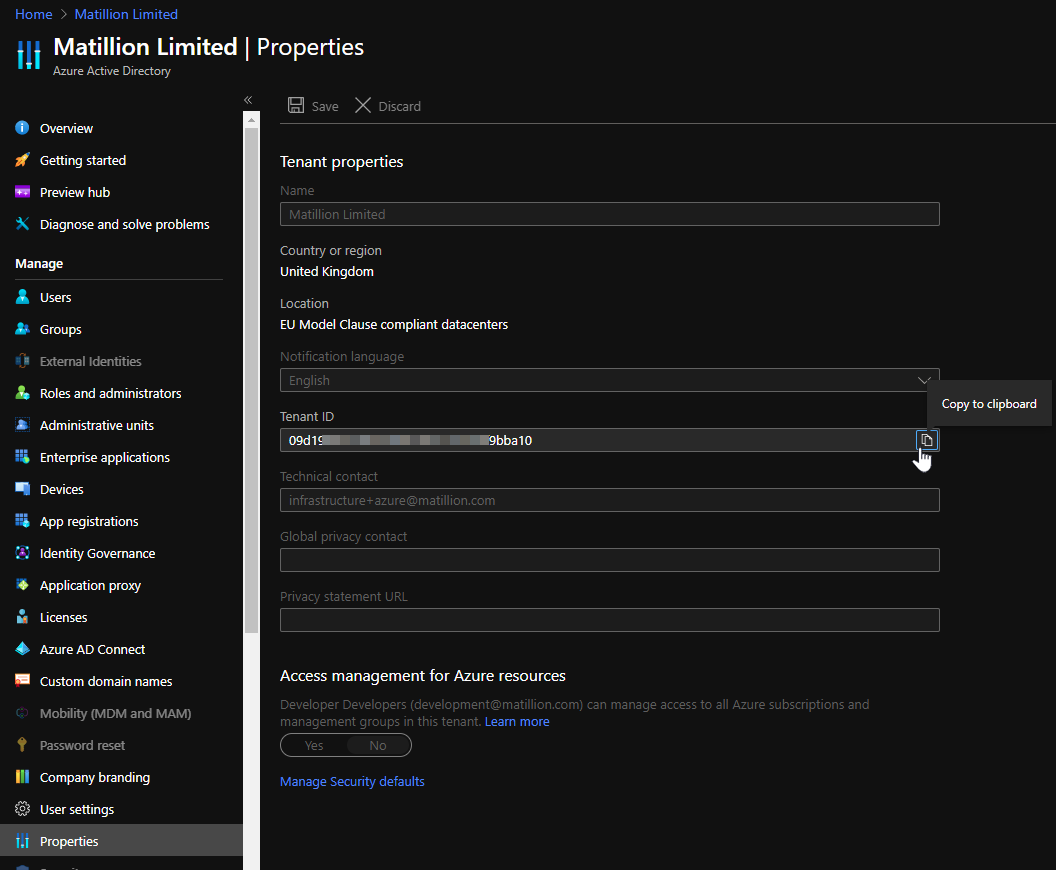Click the Company branding icon

tap(22, 777)
